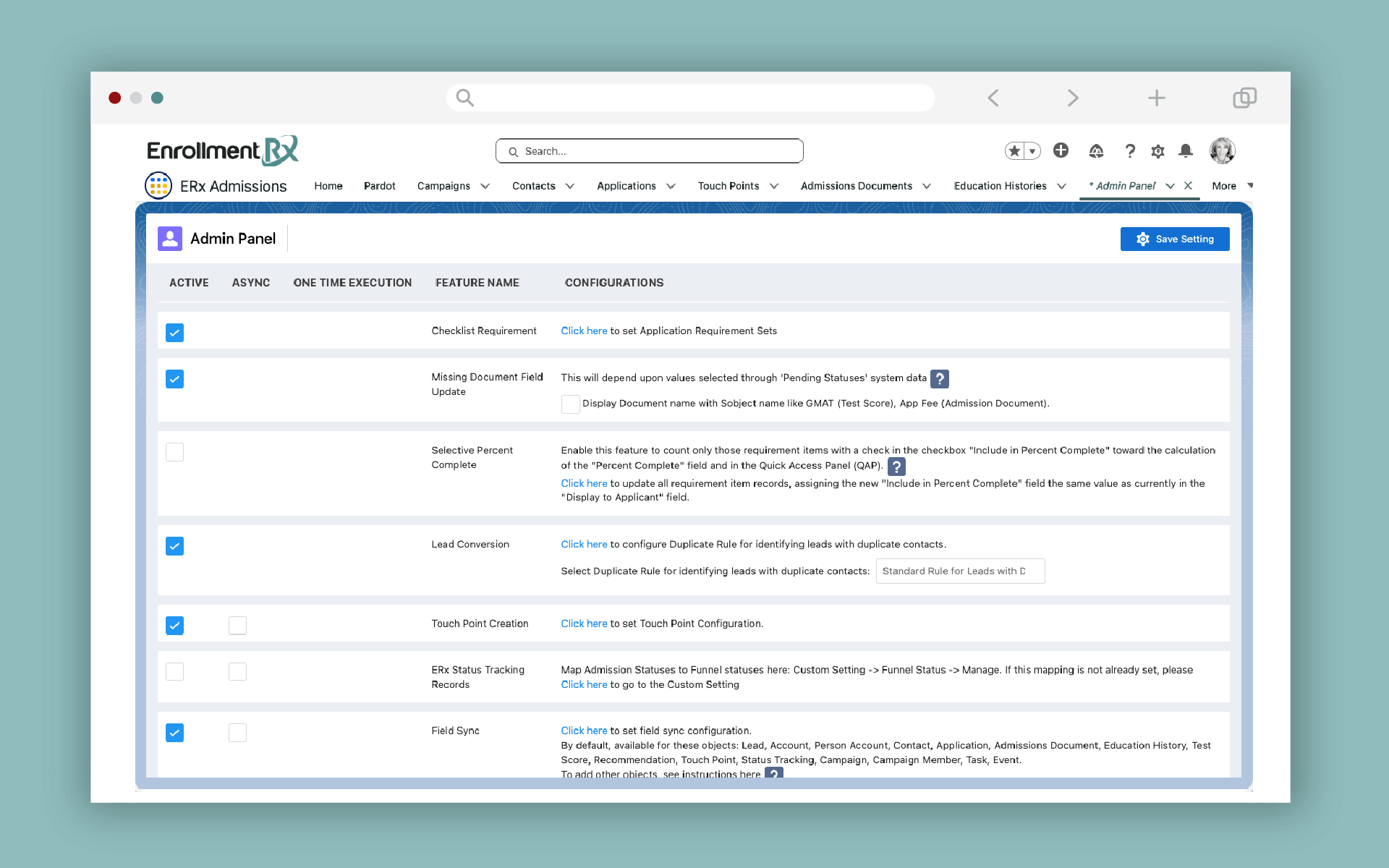The height and width of the screenshot is (868, 1389).
Task: Click the user profile avatar
Action: coord(1222,150)
